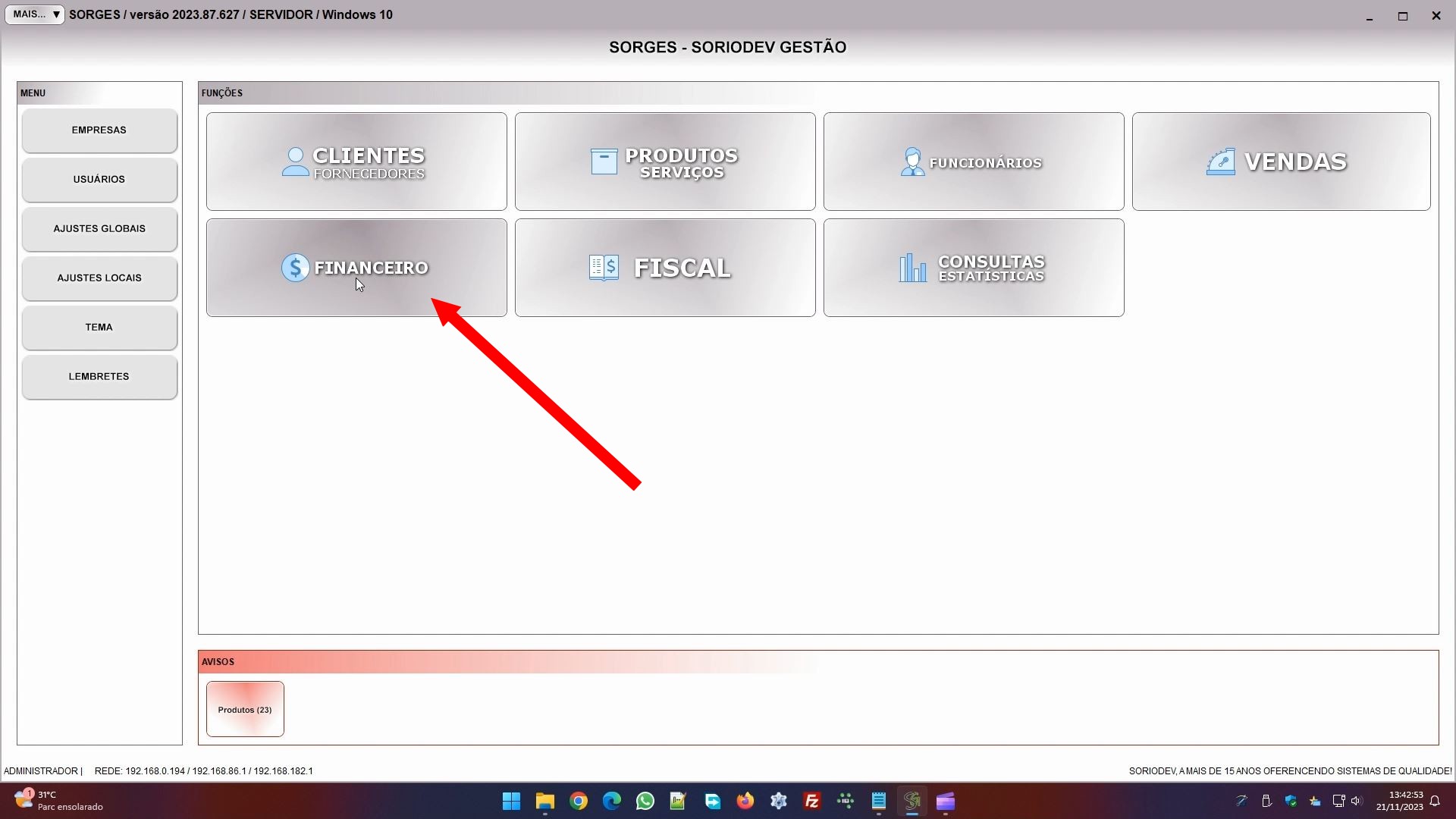
Task: Open the Lembretes button
Action: 99,377
